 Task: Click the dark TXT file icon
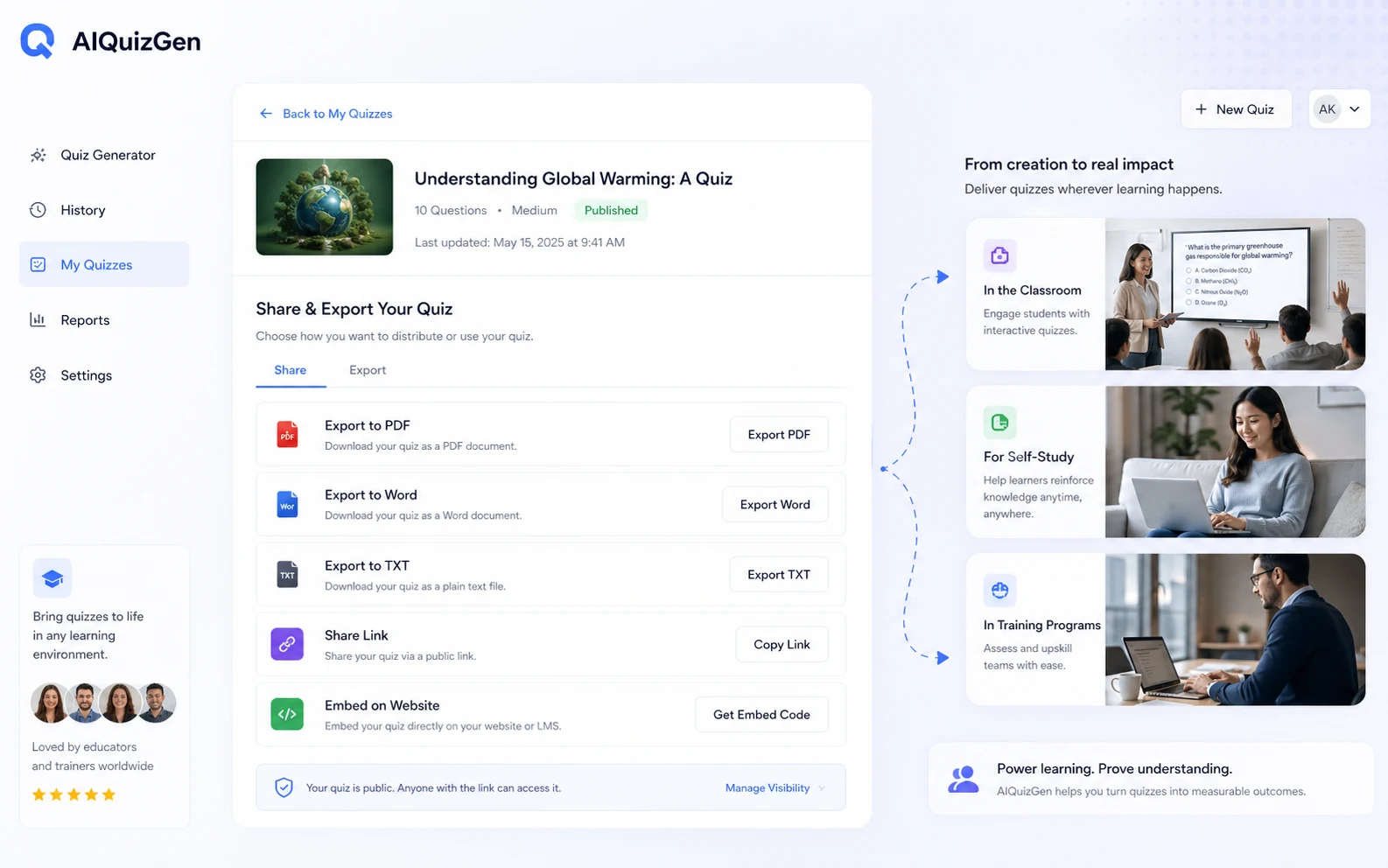[287, 574]
